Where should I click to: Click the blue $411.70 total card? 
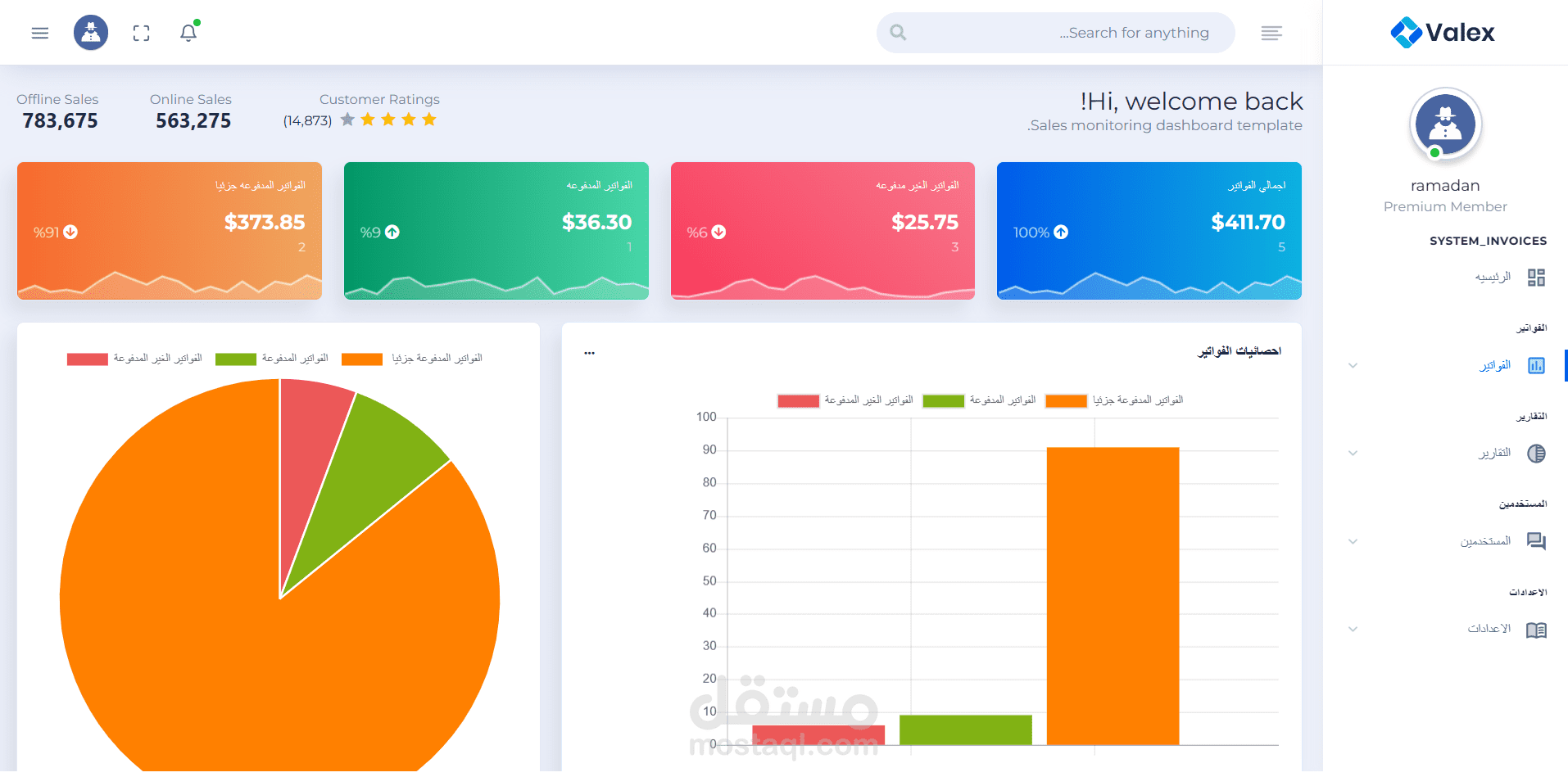[1149, 231]
